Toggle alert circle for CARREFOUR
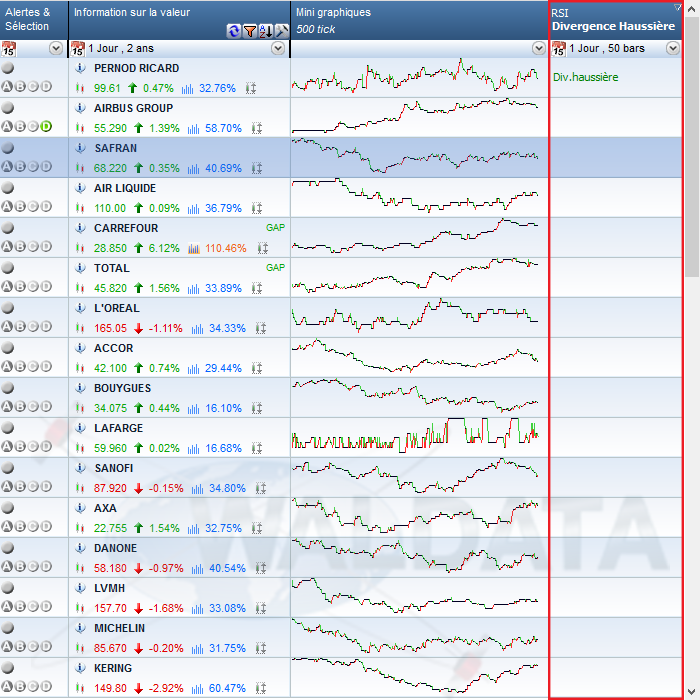Image resolution: width=700 pixels, height=700 pixels. pyautogui.click(x=8, y=228)
